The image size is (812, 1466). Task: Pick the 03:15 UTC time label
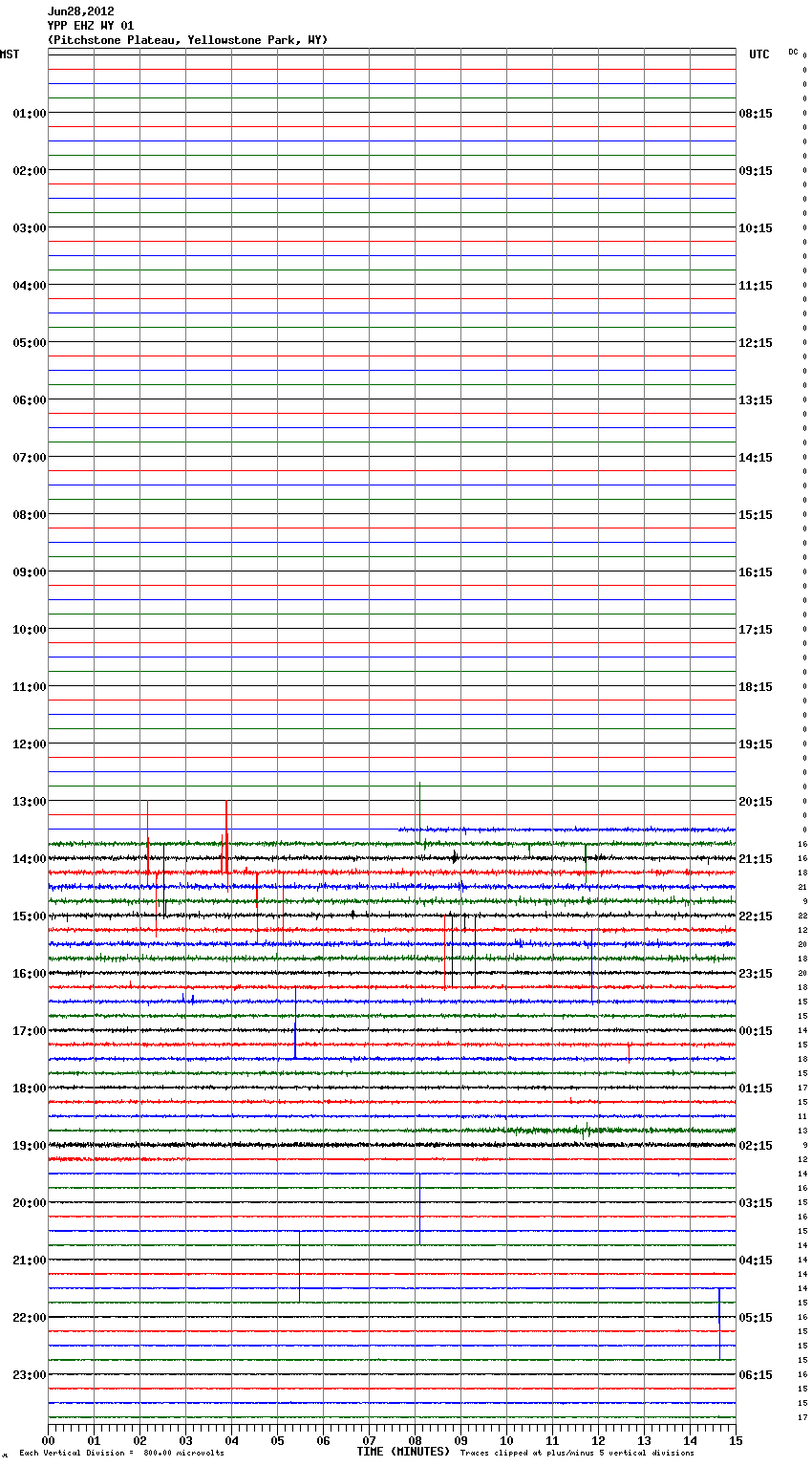point(756,1203)
